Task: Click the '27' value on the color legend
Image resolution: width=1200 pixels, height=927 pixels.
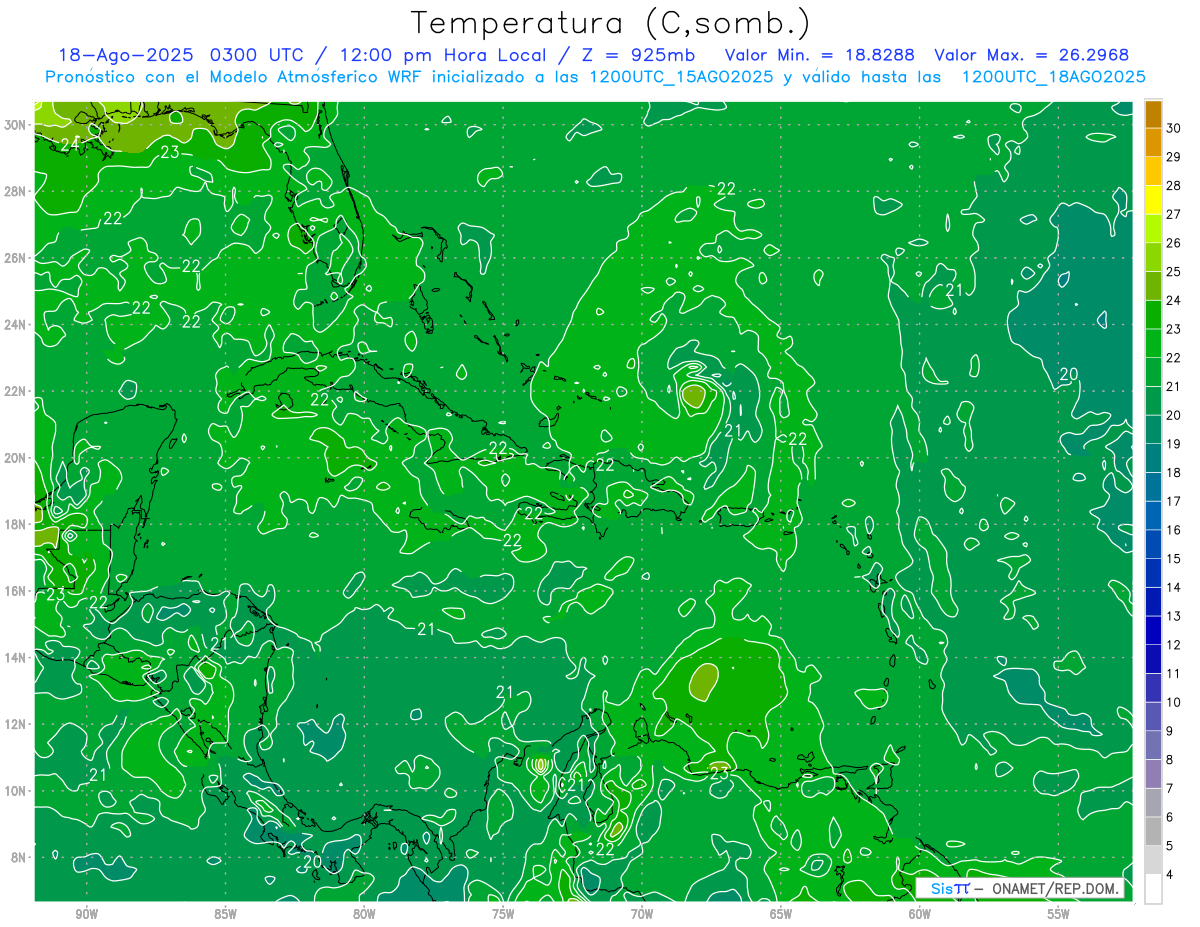Action: (1174, 214)
